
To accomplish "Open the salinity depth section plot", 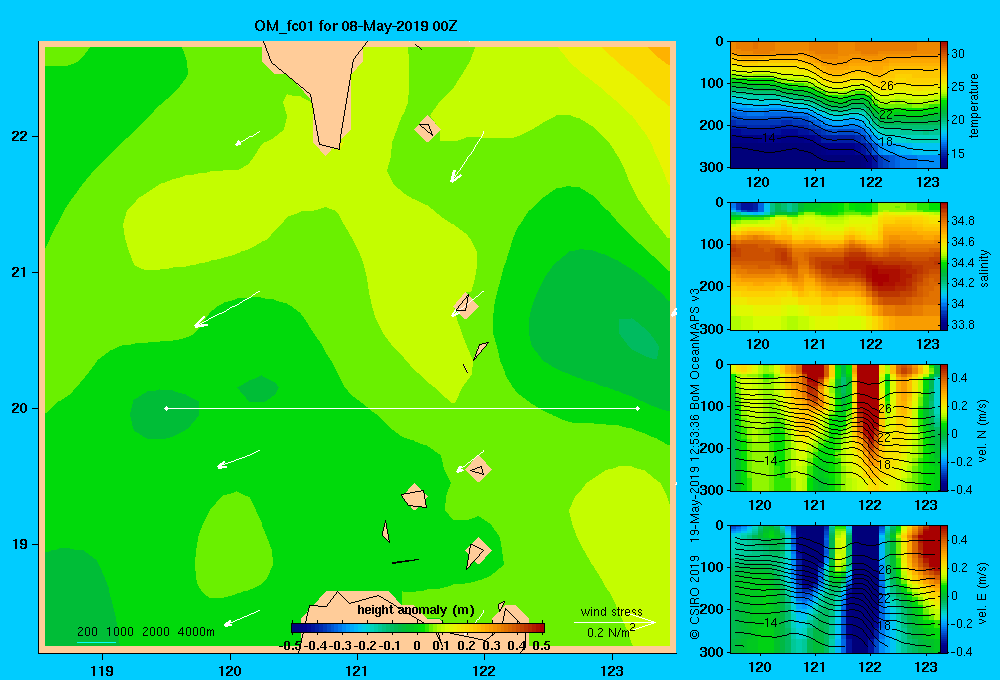I will (x=835, y=267).
